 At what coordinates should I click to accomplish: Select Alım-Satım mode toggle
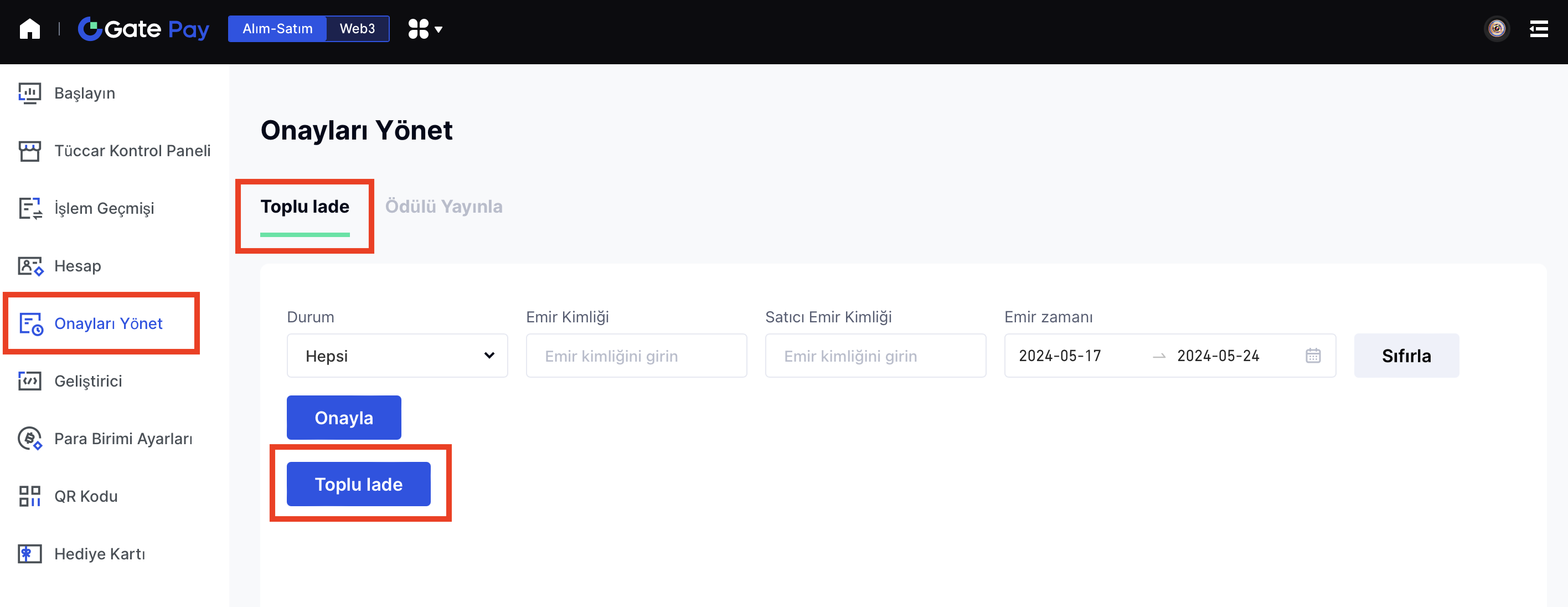pos(277,29)
